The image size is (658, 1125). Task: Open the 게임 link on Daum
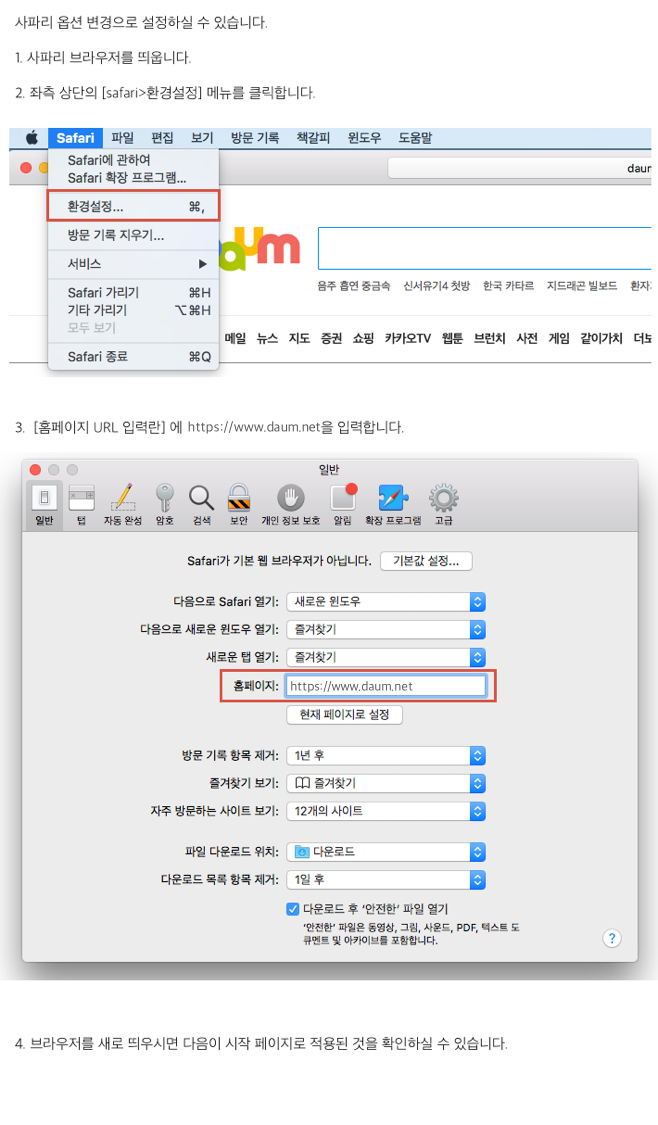(559, 339)
